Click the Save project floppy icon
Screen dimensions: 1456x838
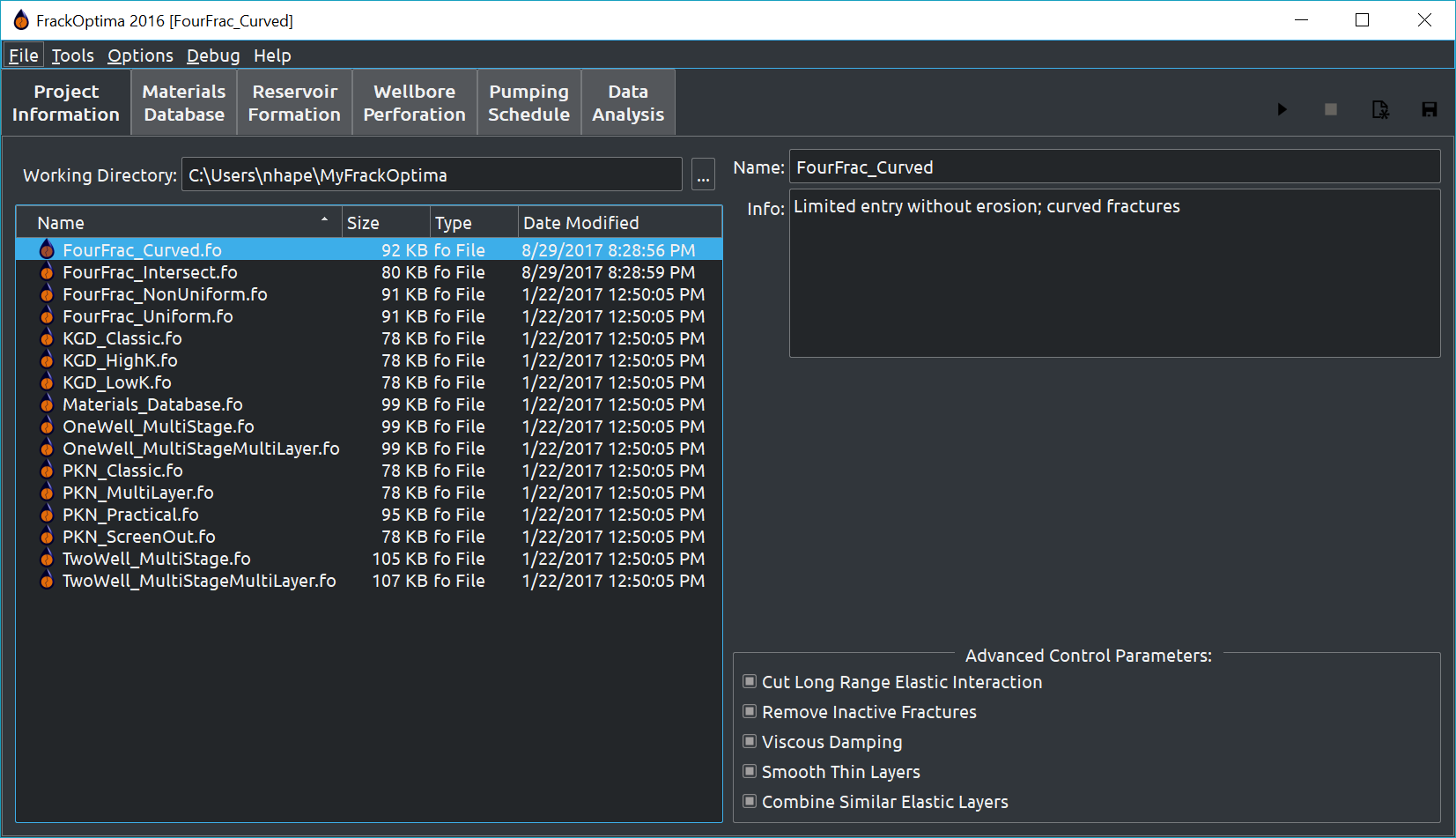[1430, 109]
